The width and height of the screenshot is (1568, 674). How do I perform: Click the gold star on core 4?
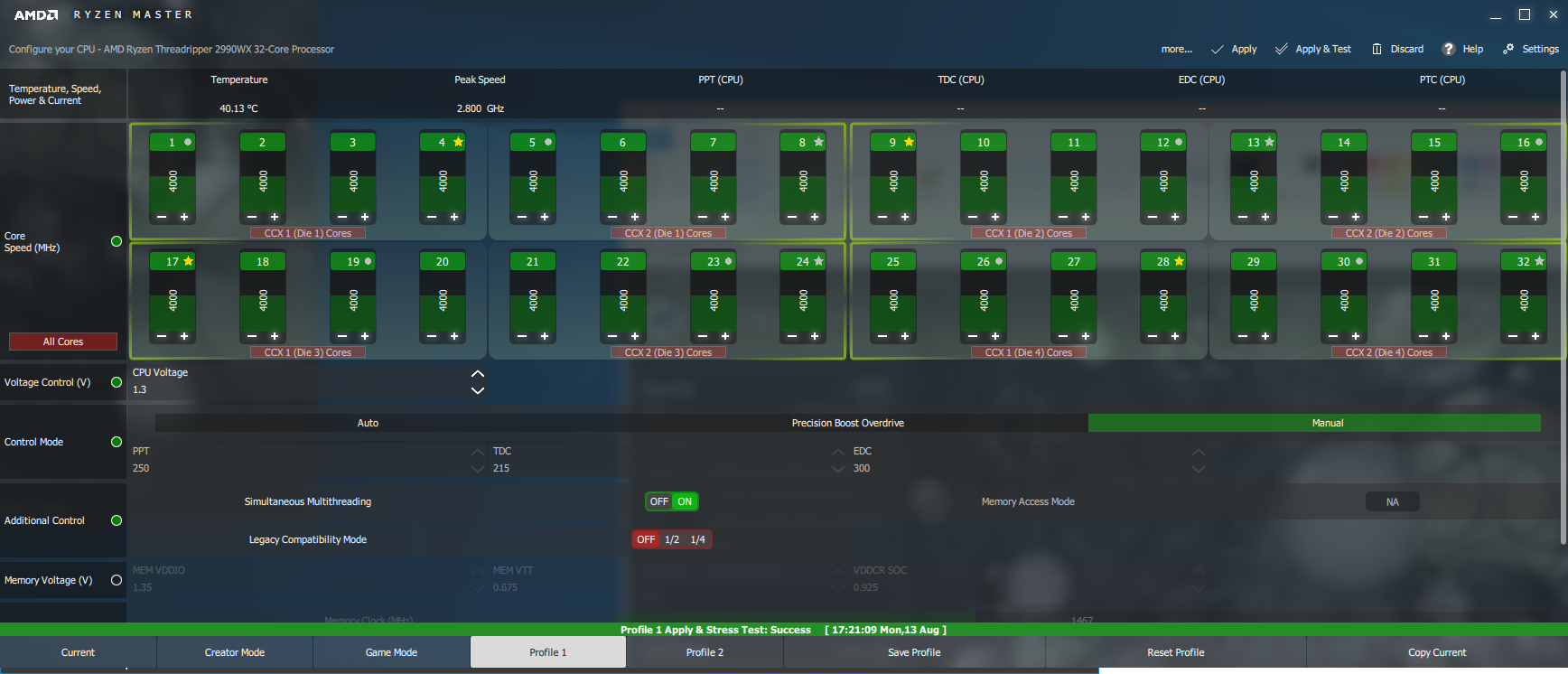tap(458, 142)
